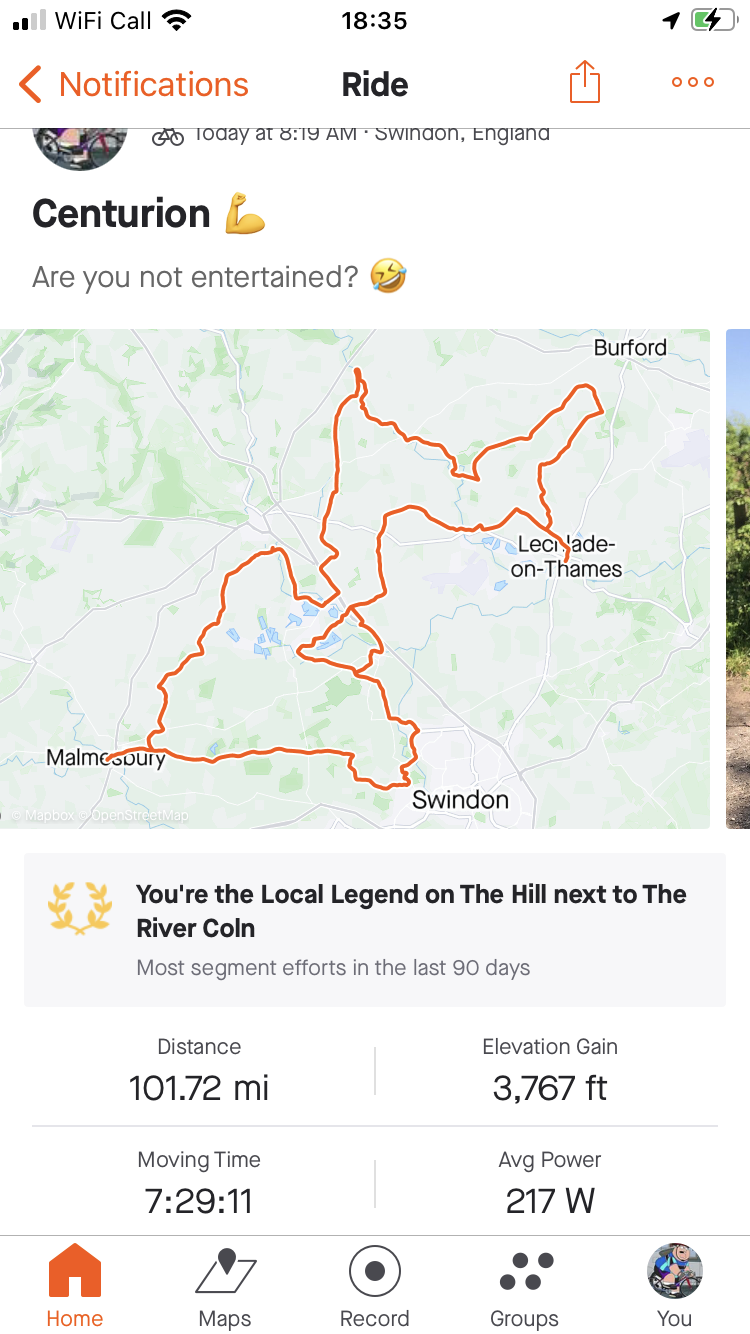The height and width of the screenshot is (1334, 750).
Task: Open the Home tab
Action: [x=75, y=1285]
